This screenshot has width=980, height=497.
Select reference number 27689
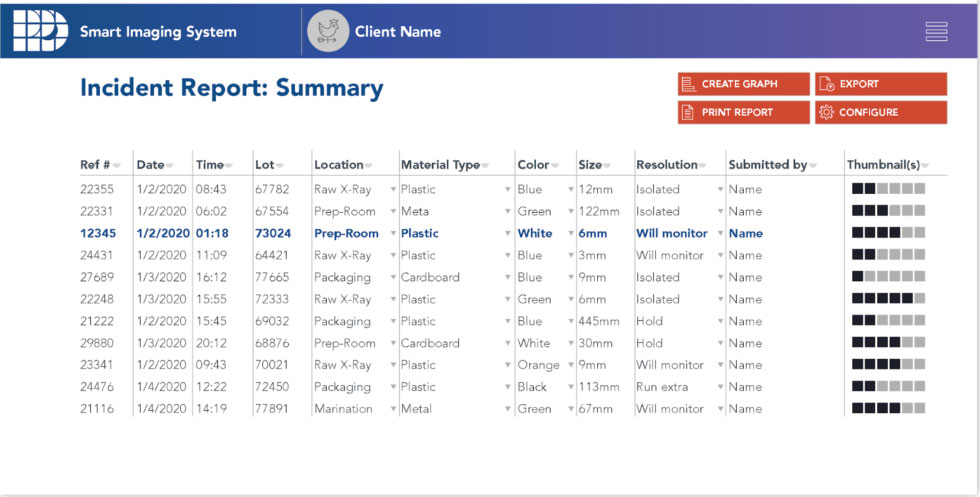97,277
